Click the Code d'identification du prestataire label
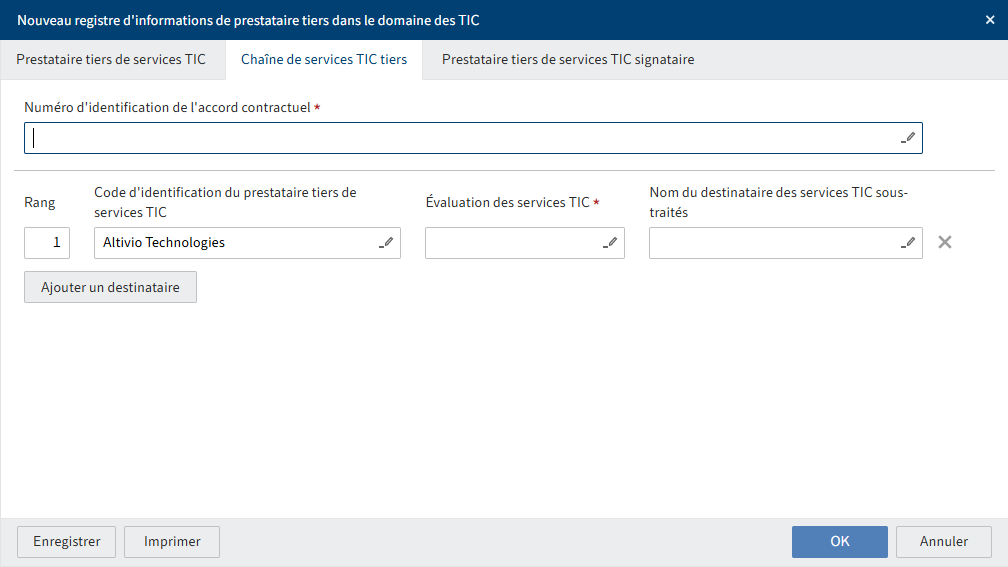This screenshot has height=567, width=1008. 225,202
